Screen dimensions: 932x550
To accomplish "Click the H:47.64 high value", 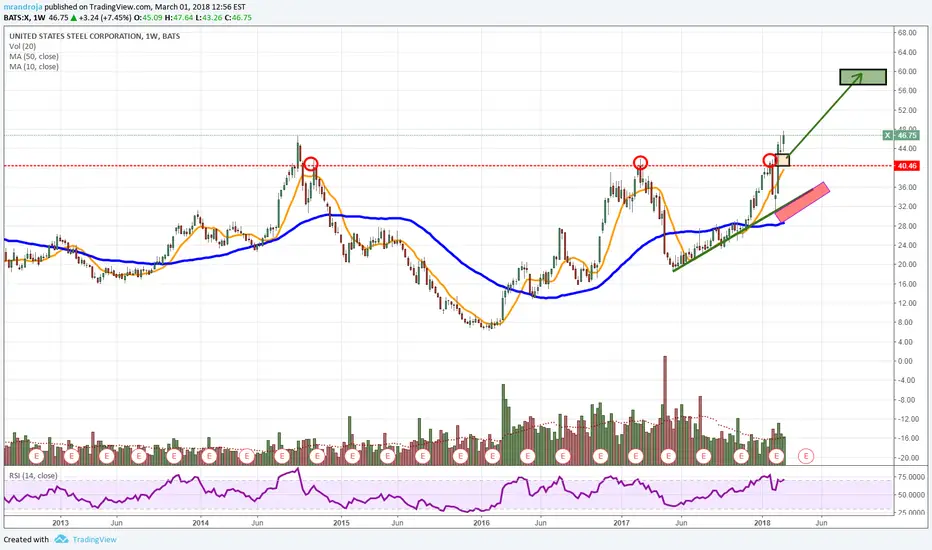I will click(x=177, y=18).
